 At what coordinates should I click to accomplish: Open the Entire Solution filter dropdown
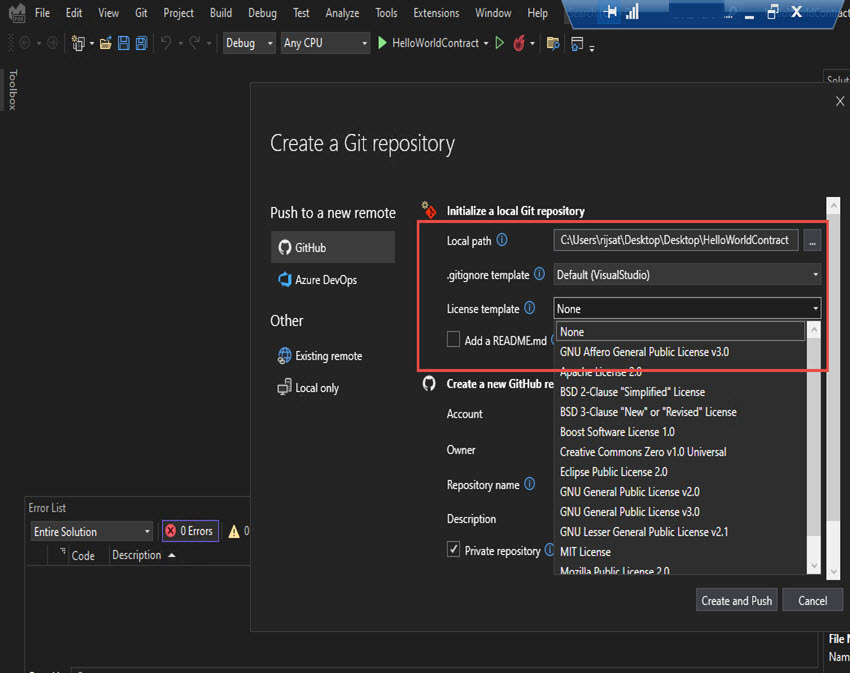click(x=91, y=531)
